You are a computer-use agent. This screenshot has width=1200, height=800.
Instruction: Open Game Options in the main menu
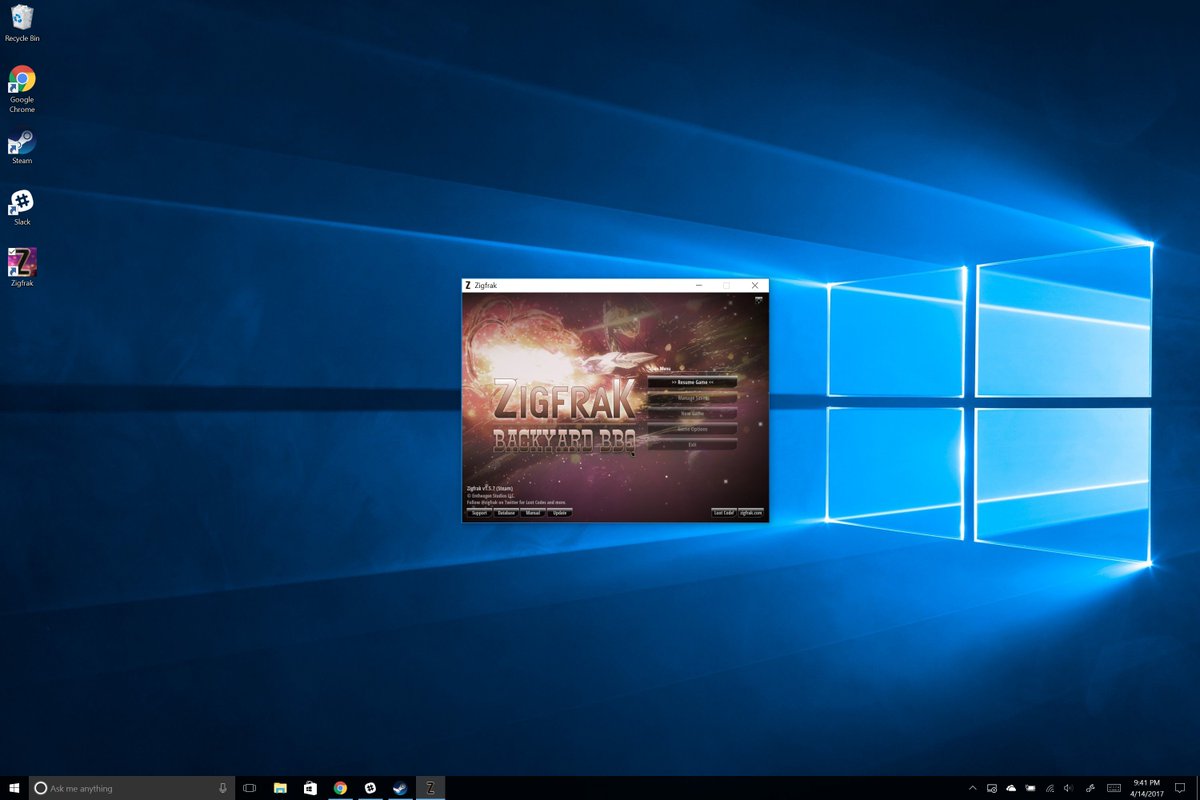[x=692, y=429]
